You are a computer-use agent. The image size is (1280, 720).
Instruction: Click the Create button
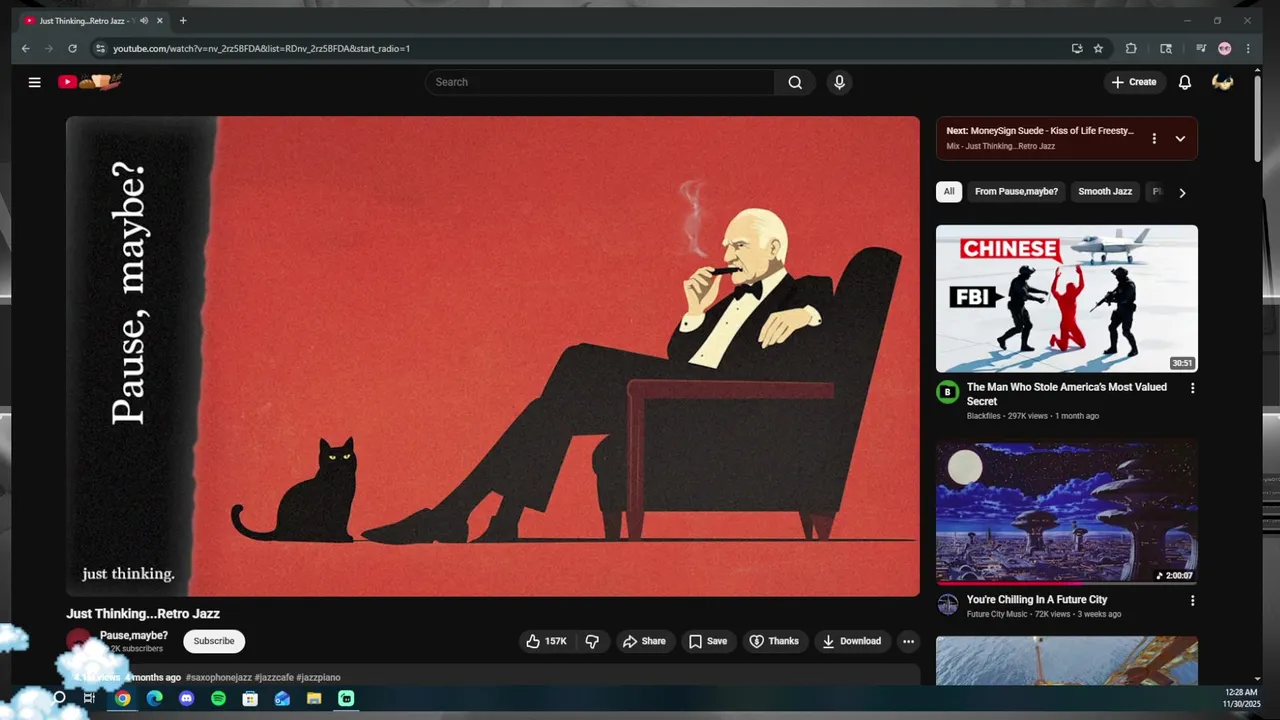click(x=1133, y=82)
